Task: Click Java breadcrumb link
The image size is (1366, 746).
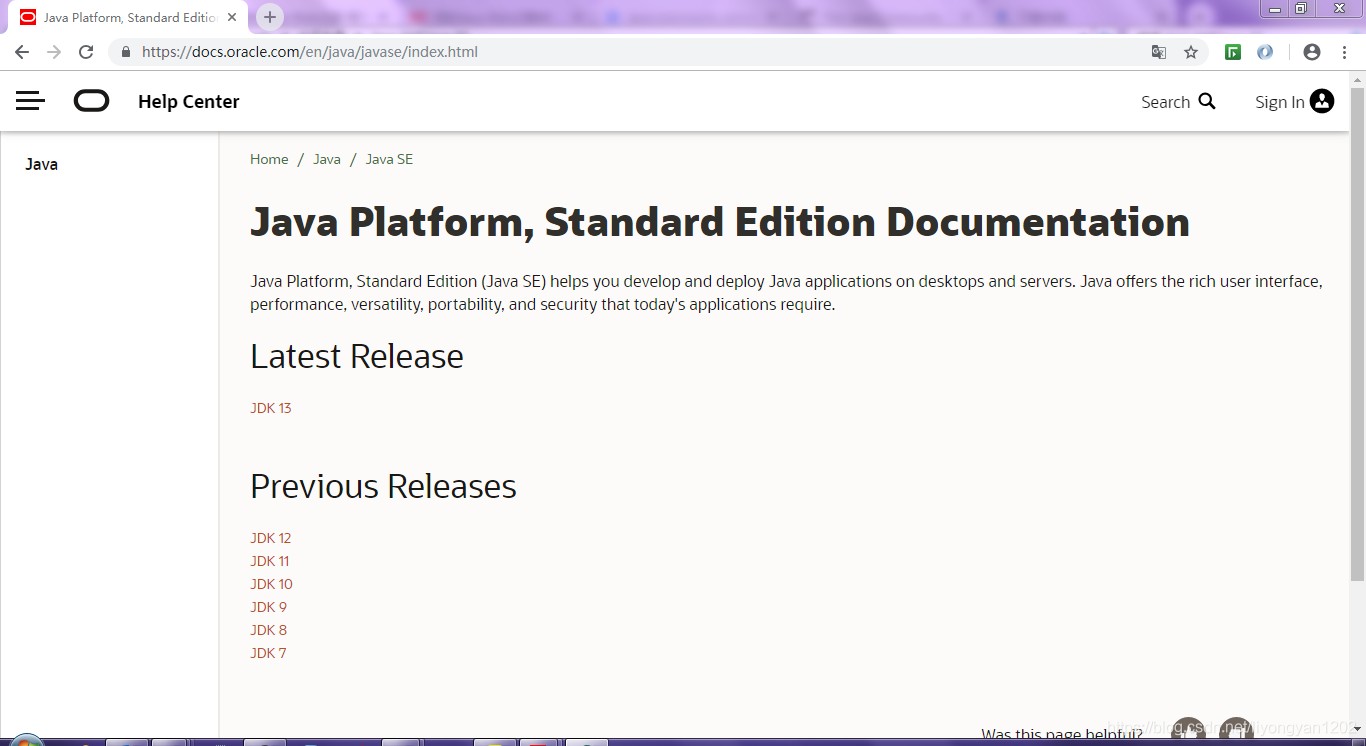Action: pyautogui.click(x=327, y=159)
